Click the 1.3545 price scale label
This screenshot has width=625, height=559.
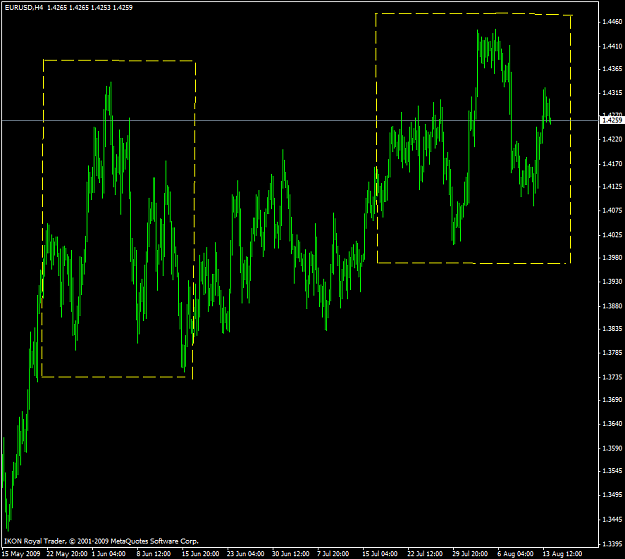(x=612, y=471)
